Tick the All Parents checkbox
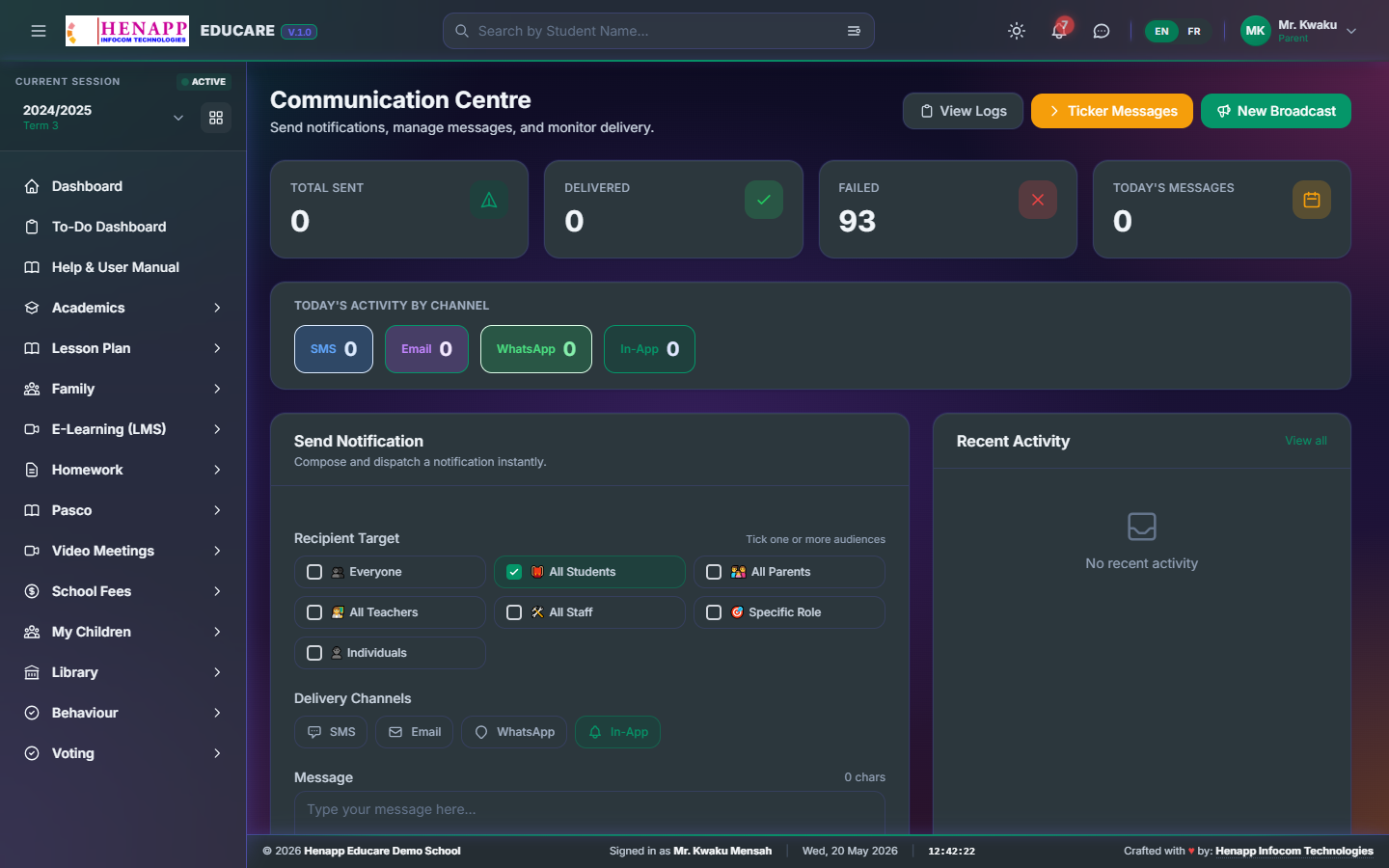1389x868 pixels. pos(714,572)
